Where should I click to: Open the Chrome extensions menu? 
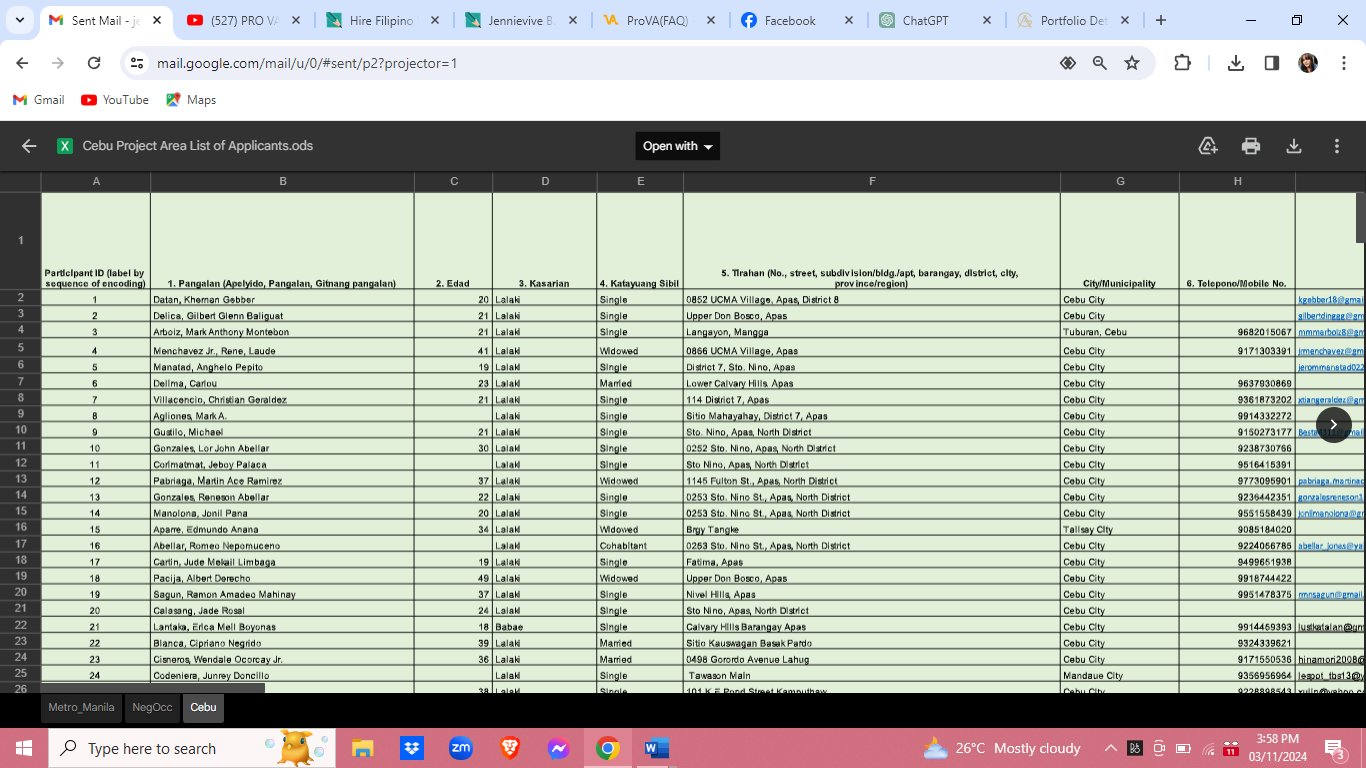1182,63
